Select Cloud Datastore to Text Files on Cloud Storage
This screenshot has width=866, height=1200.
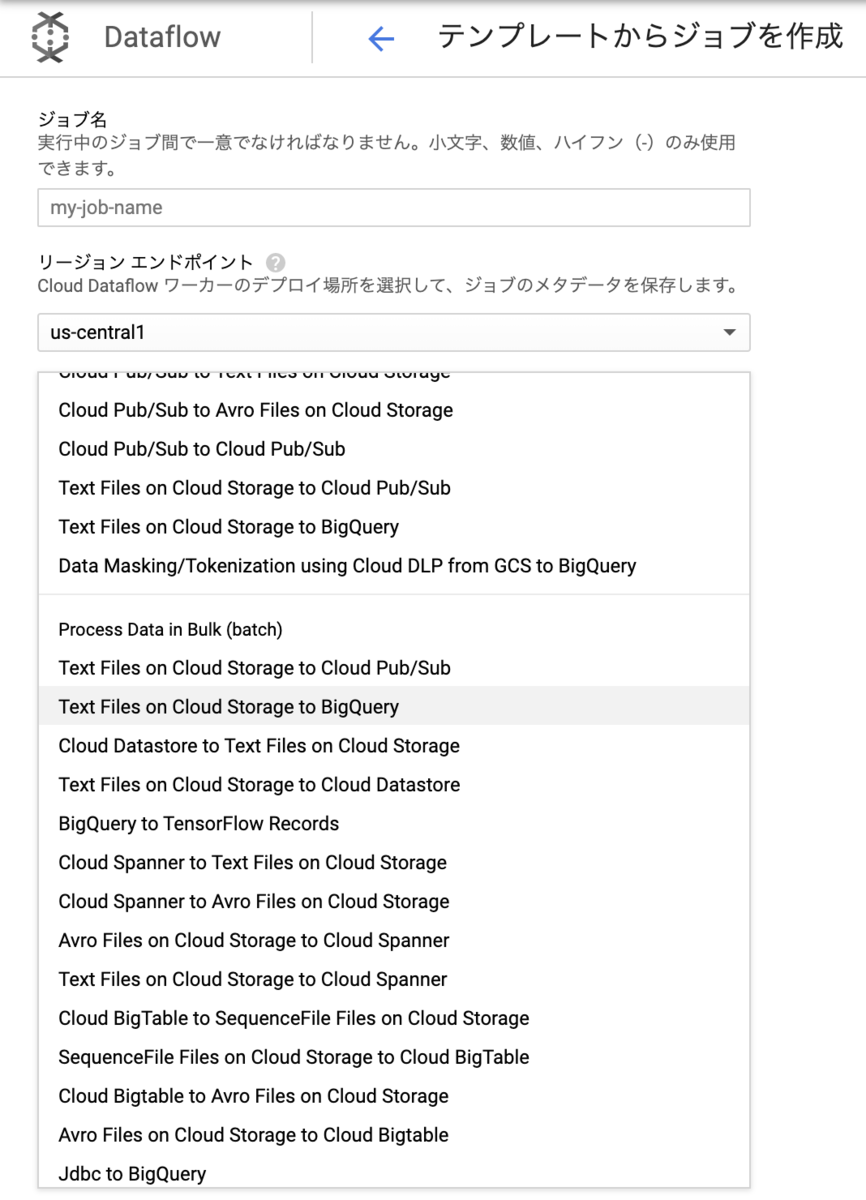pyautogui.click(x=394, y=746)
